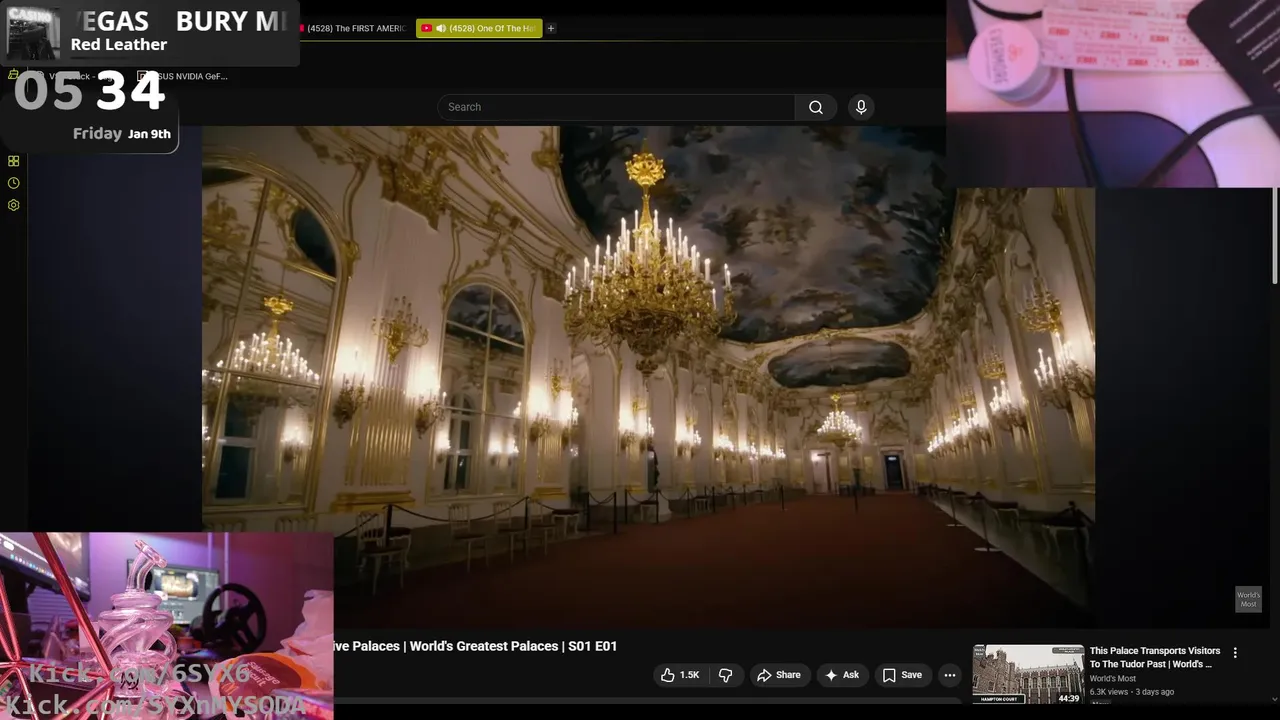Dislike the video with the thumbs-down icon
This screenshot has width=1280, height=720.
pos(726,675)
